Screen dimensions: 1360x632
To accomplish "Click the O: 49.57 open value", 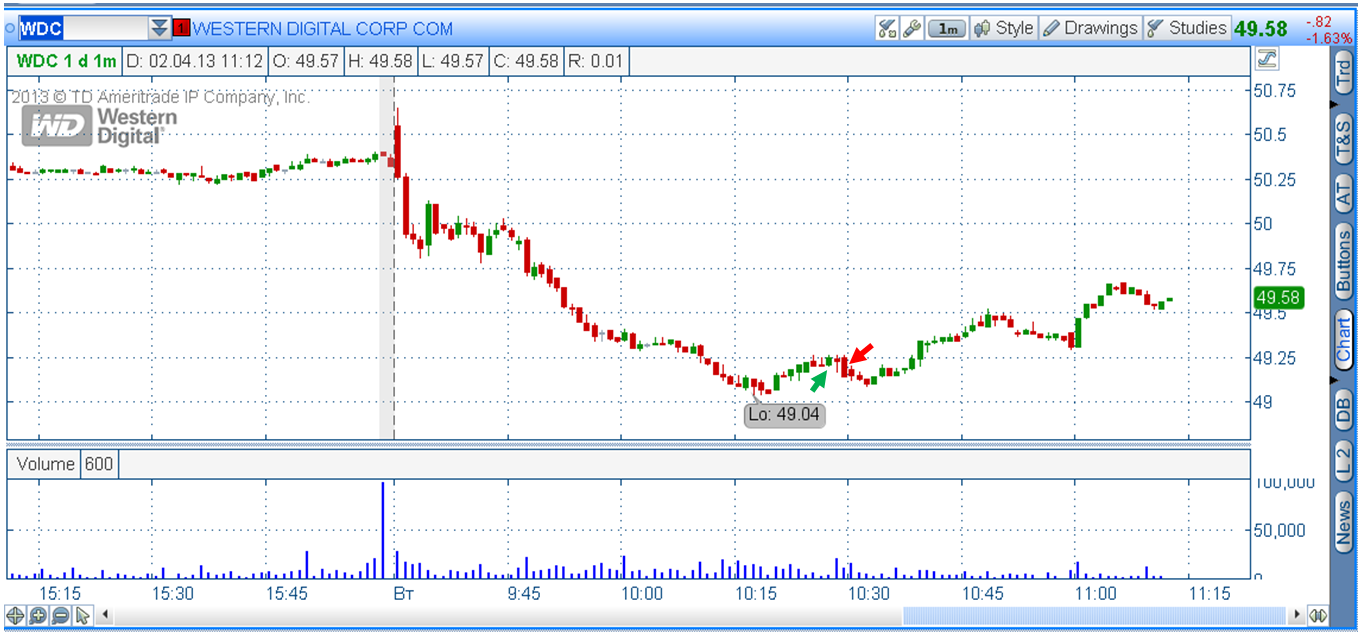I will click(305, 61).
